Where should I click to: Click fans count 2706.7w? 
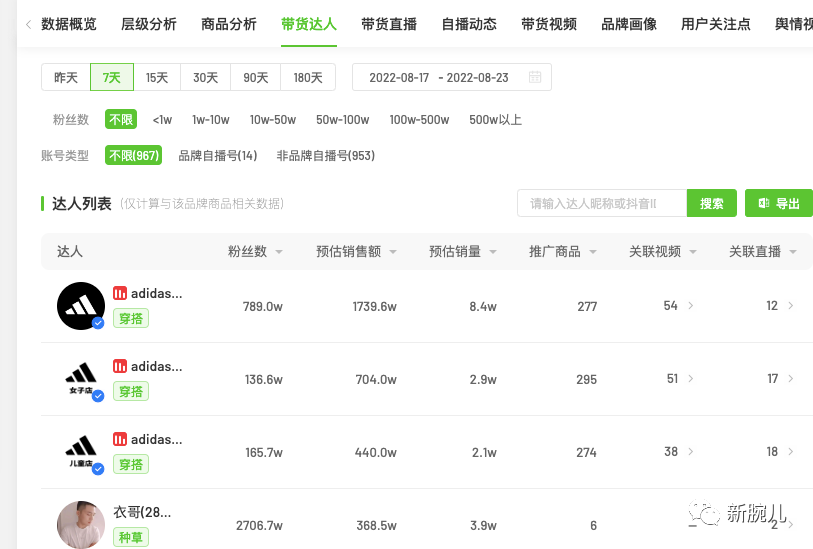click(259, 526)
